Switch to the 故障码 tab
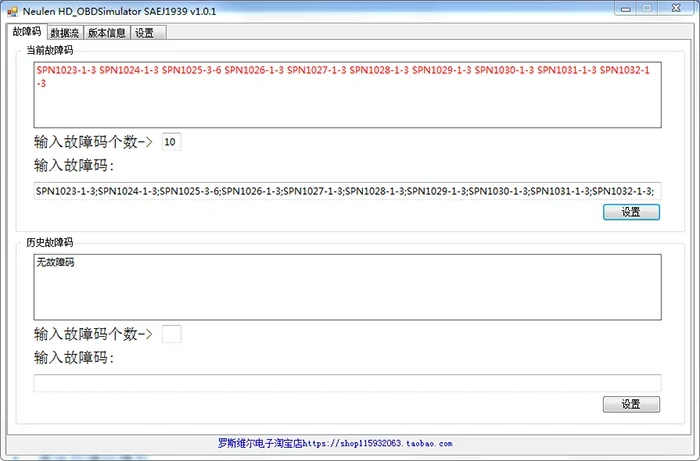700x461 pixels. click(27, 31)
